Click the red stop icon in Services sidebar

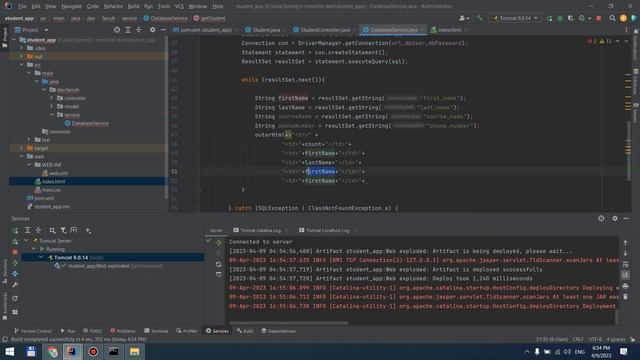[x=15, y=252]
